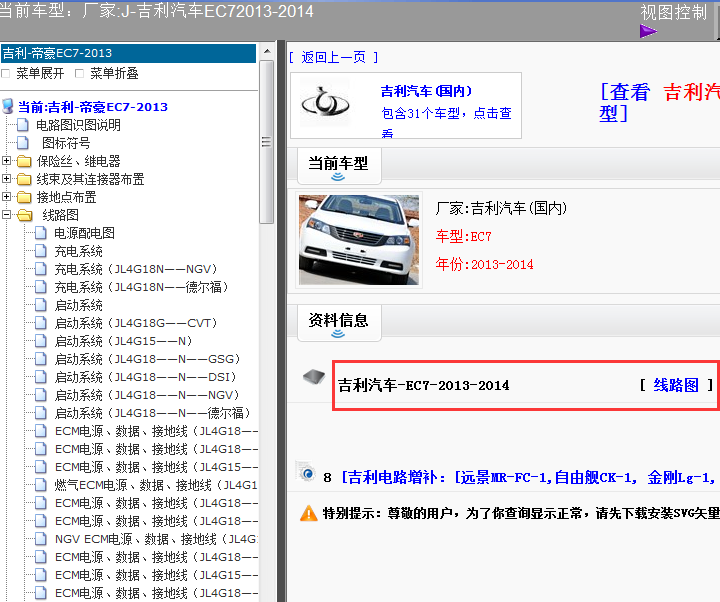Viewport: 720px width, 602px height.
Task: Click the wifi-style icon under 当前车型 tab
Action: point(338,177)
